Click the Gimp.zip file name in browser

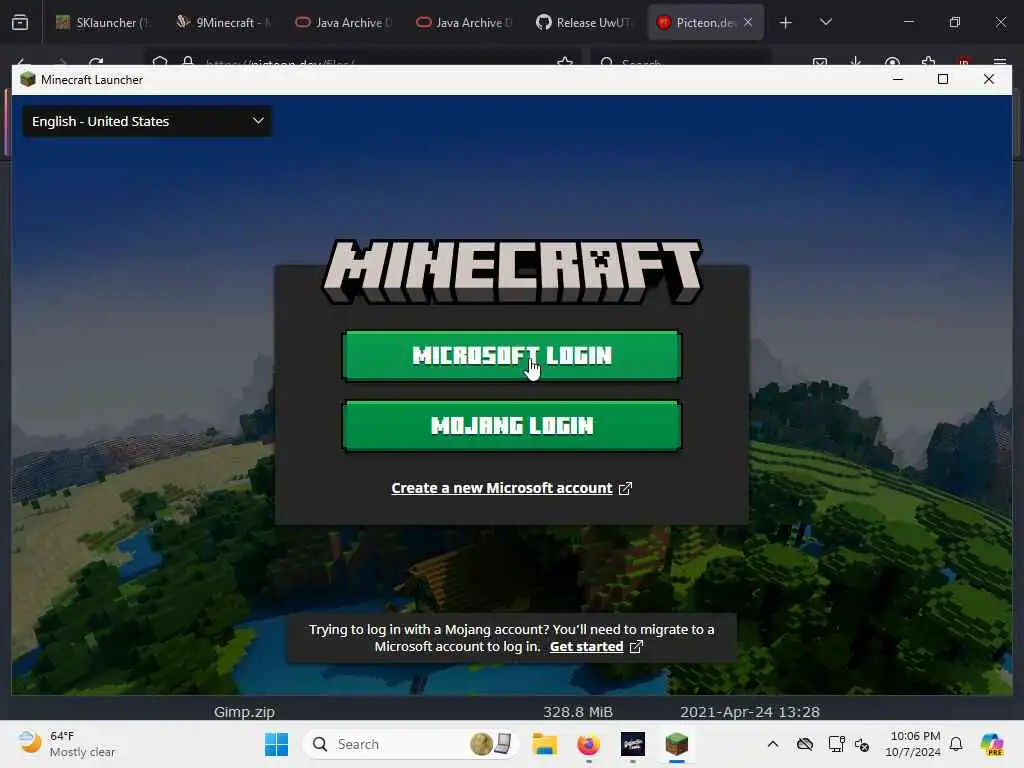point(244,712)
